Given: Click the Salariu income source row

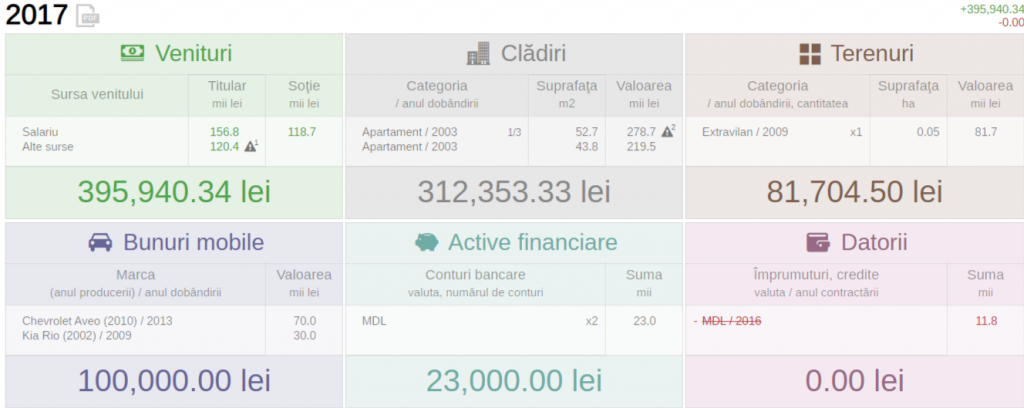Looking at the screenshot, I should 40,132.
